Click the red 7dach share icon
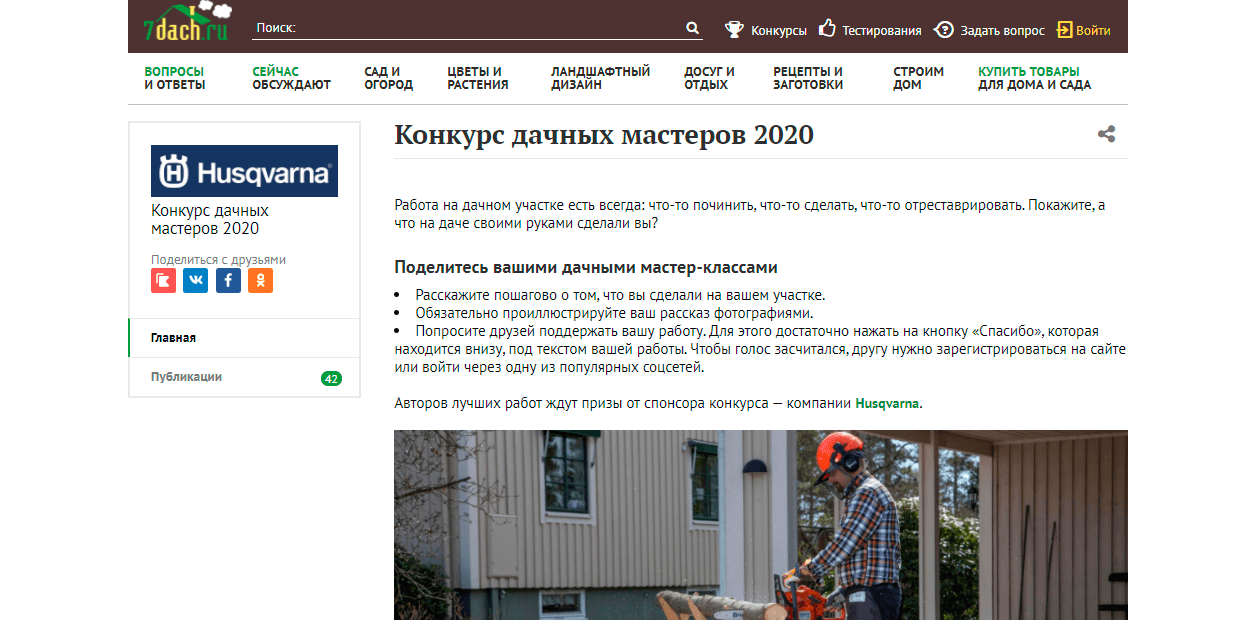Viewport: 1250px width, 620px height. click(163, 281)
